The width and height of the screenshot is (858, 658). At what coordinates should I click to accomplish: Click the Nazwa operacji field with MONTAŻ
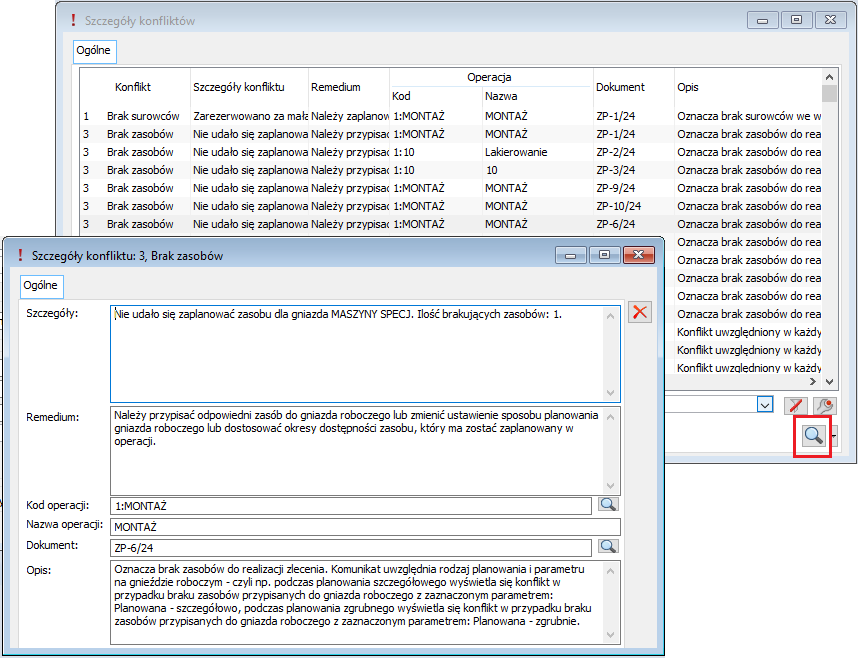[x=366, y=527]
